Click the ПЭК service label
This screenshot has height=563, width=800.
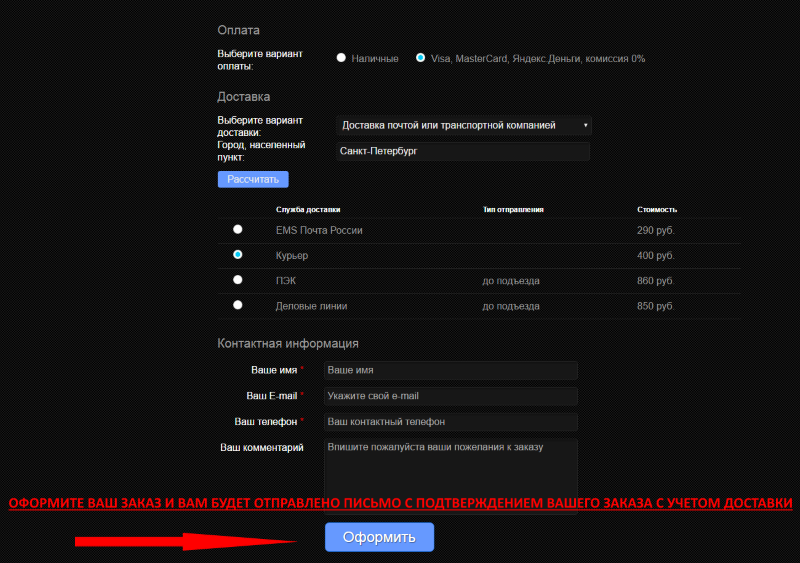coord(286,281)
